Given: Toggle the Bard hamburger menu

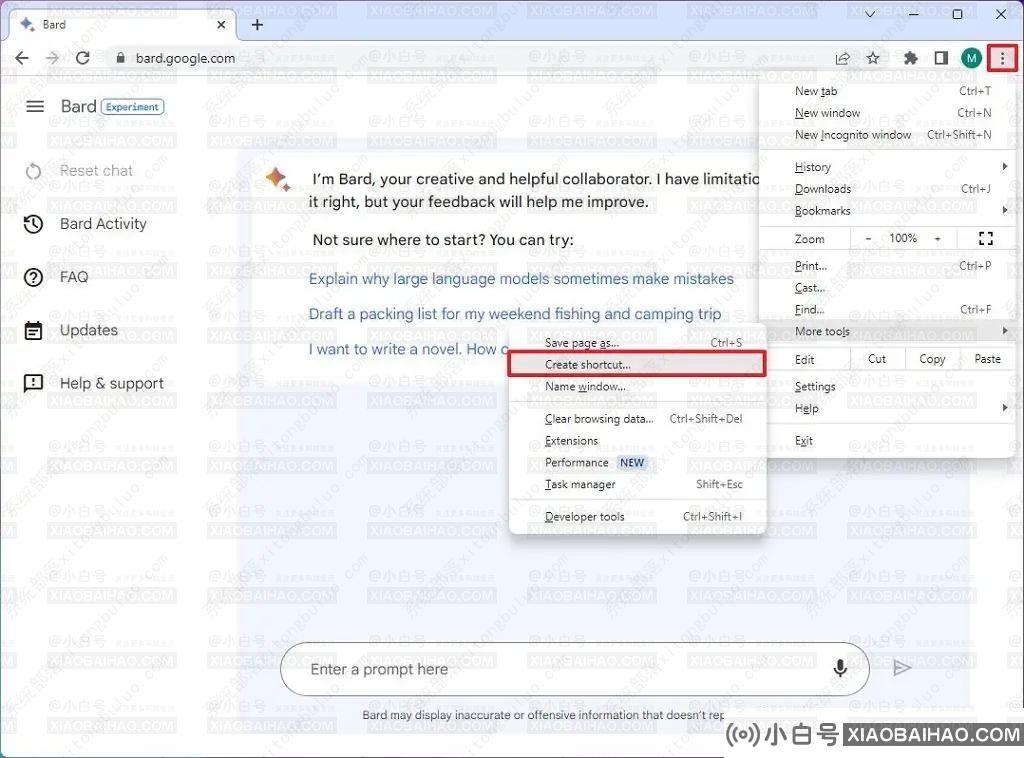Looking at the screenshot, I should (35, 106).
